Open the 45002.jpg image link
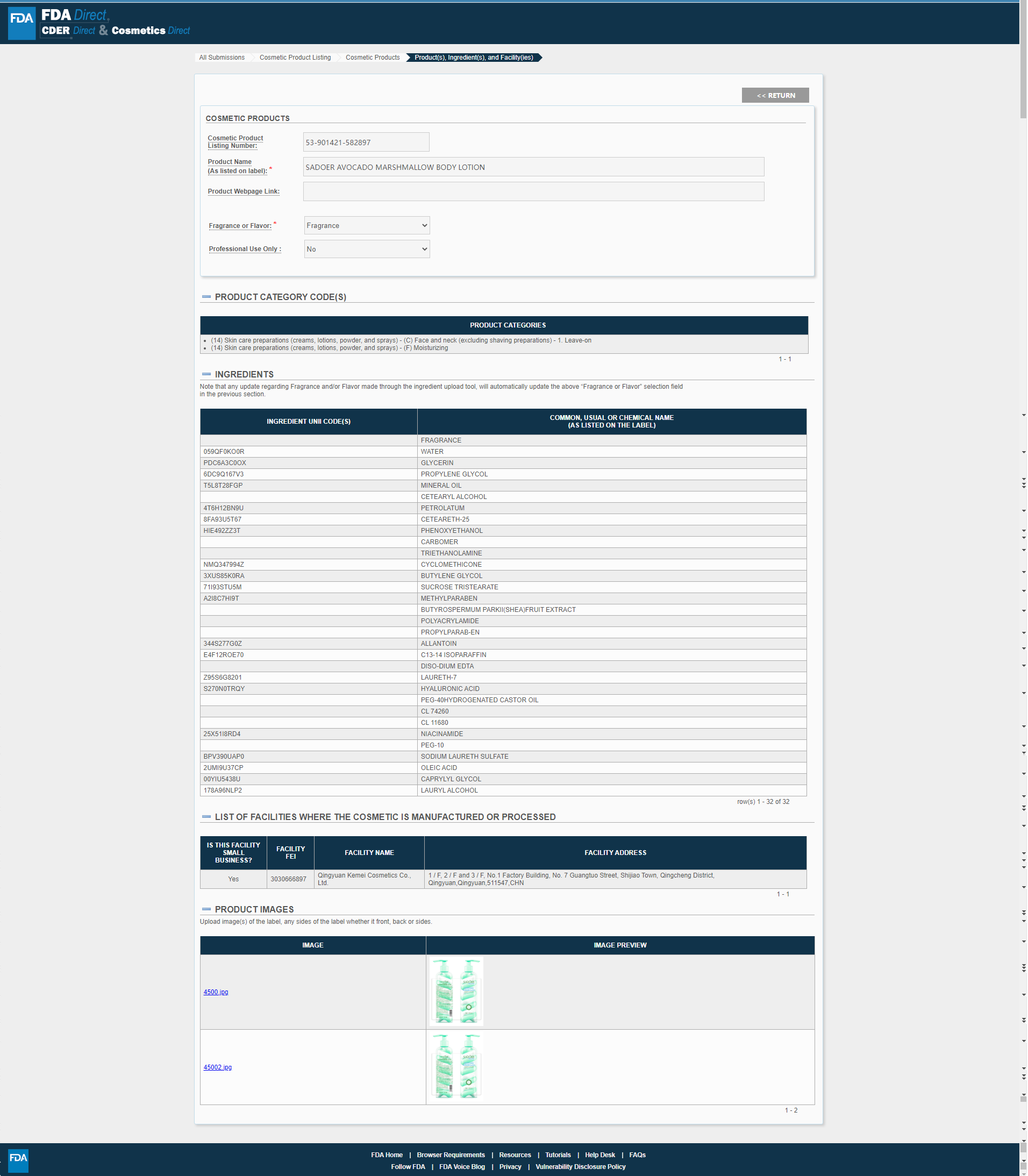1028x1176 pixels. [217, 1067]
